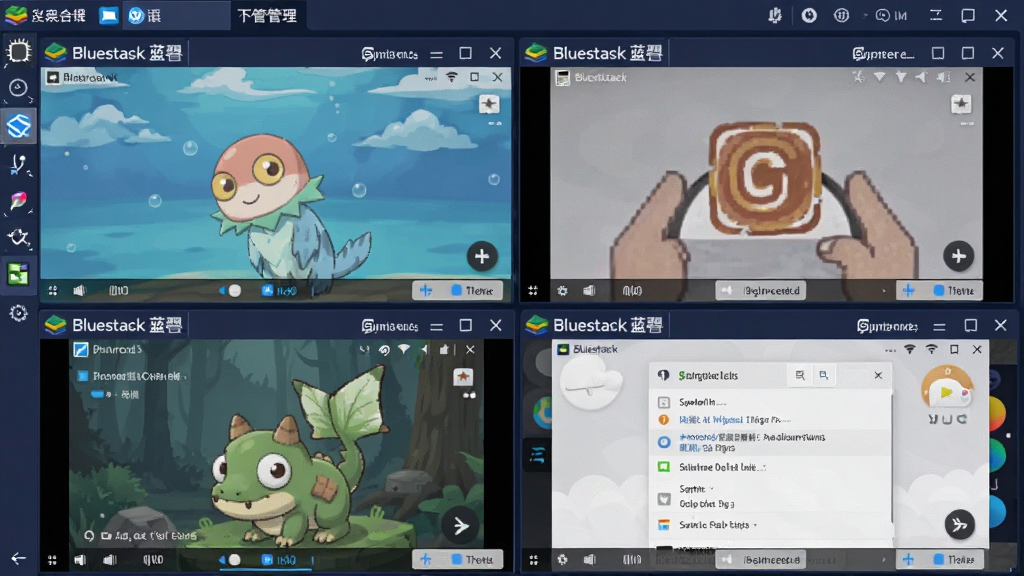Click the IM icon in the top bar
1024x576 pixels.
pos(892,15)
